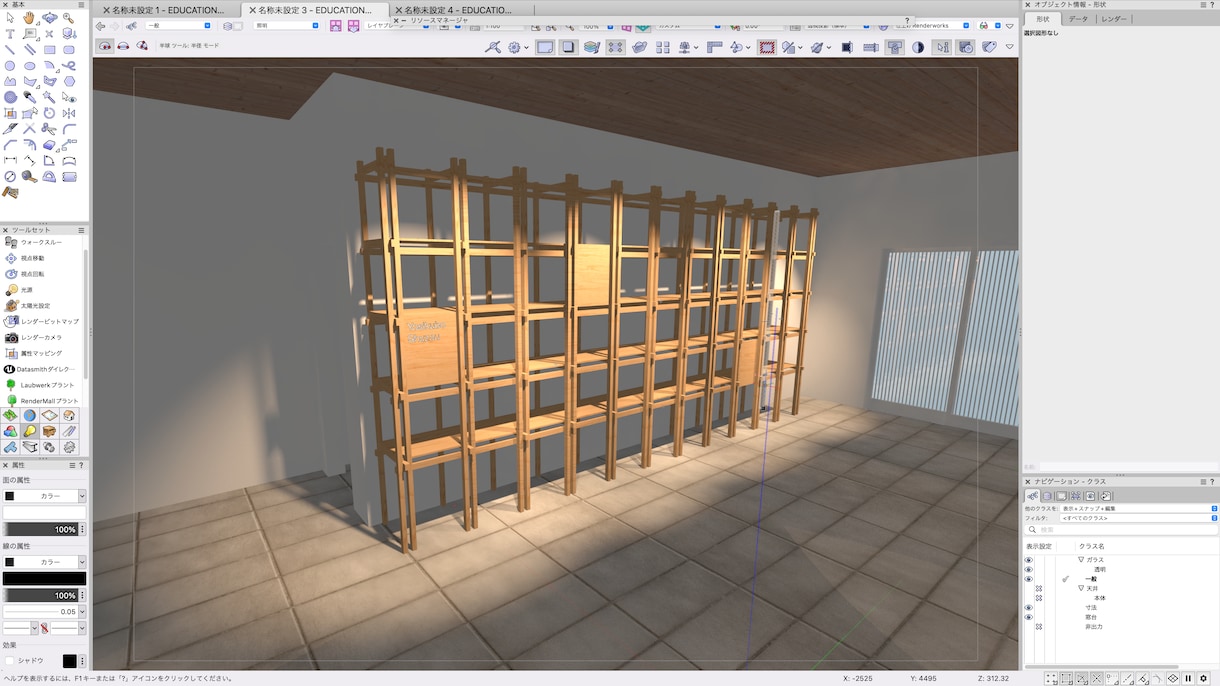Select the Laubwerkプラント tool
This screenshot has width=1220, height=686.
pos(42,385)
